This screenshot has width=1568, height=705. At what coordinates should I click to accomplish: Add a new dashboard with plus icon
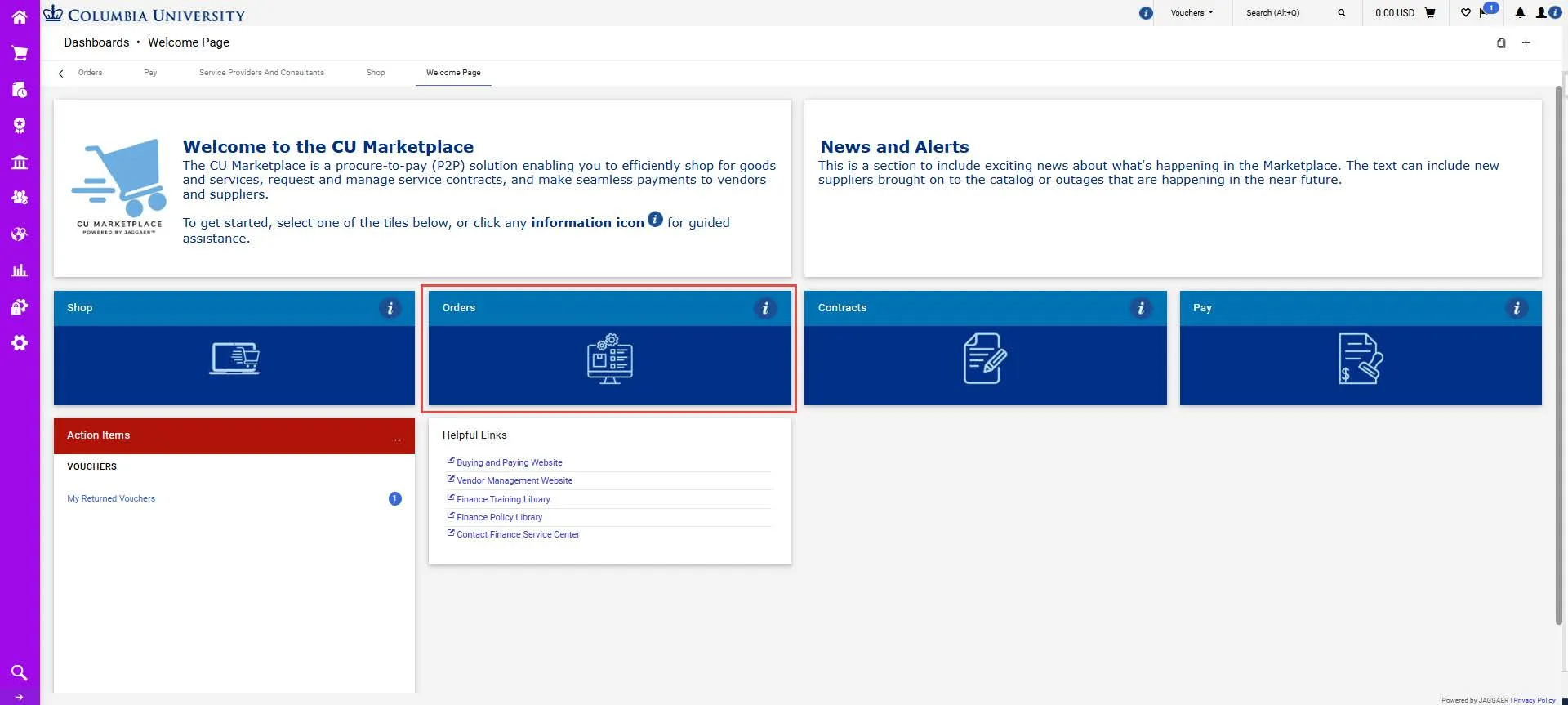[1526, 42]
